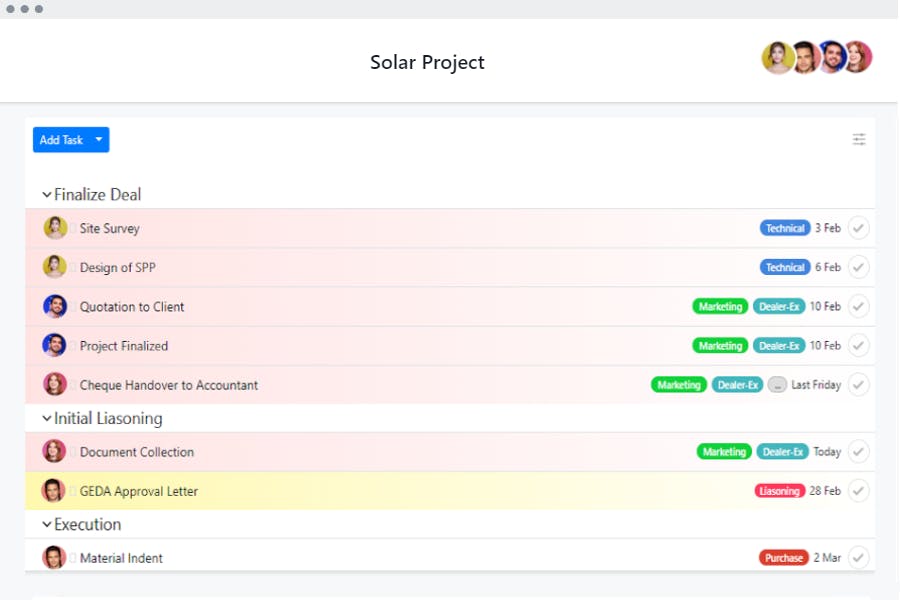Click the assignee avatar on Site Survey

[55, 228]
